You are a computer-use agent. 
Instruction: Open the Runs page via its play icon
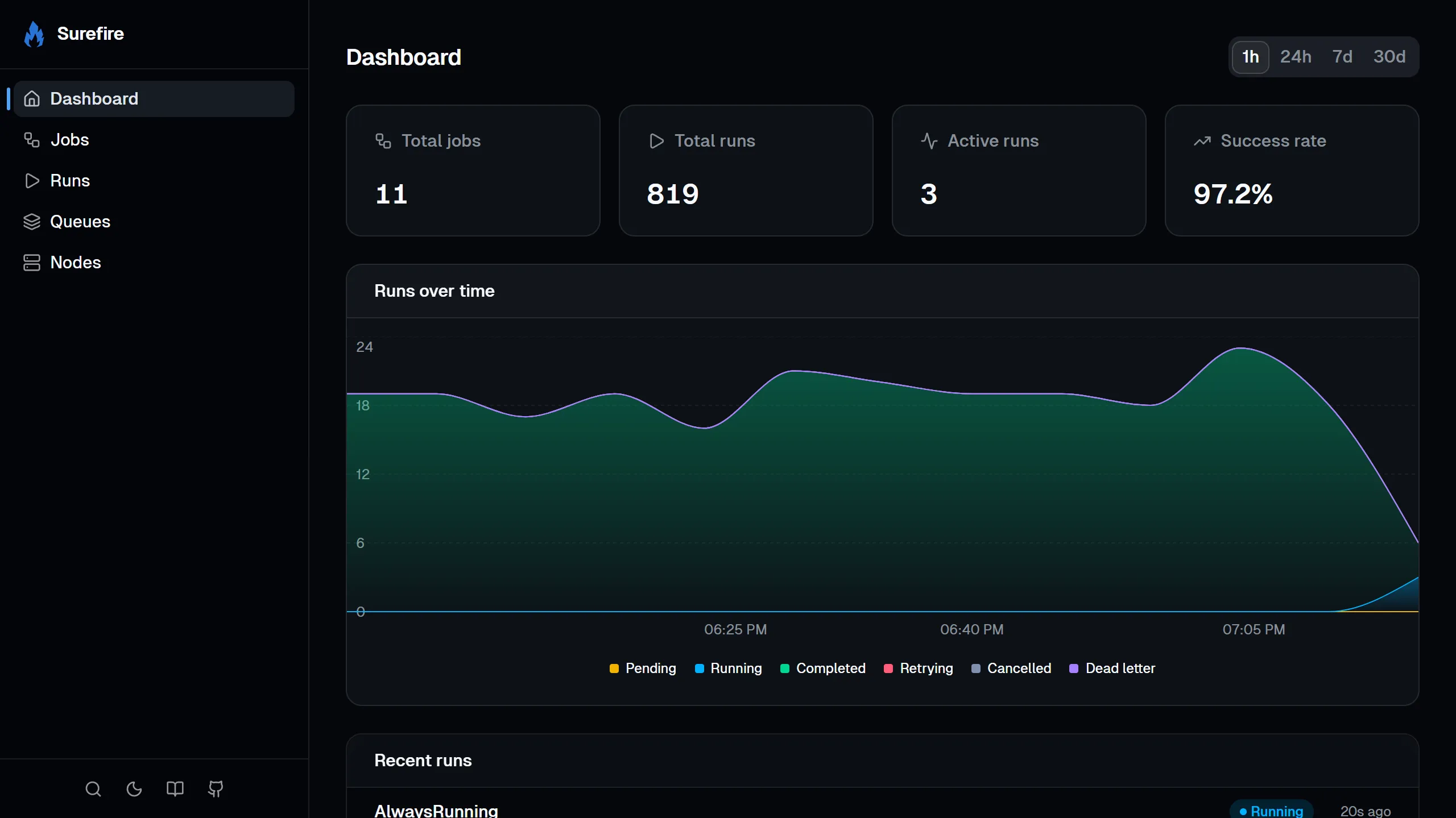click(x=32, y=180)
